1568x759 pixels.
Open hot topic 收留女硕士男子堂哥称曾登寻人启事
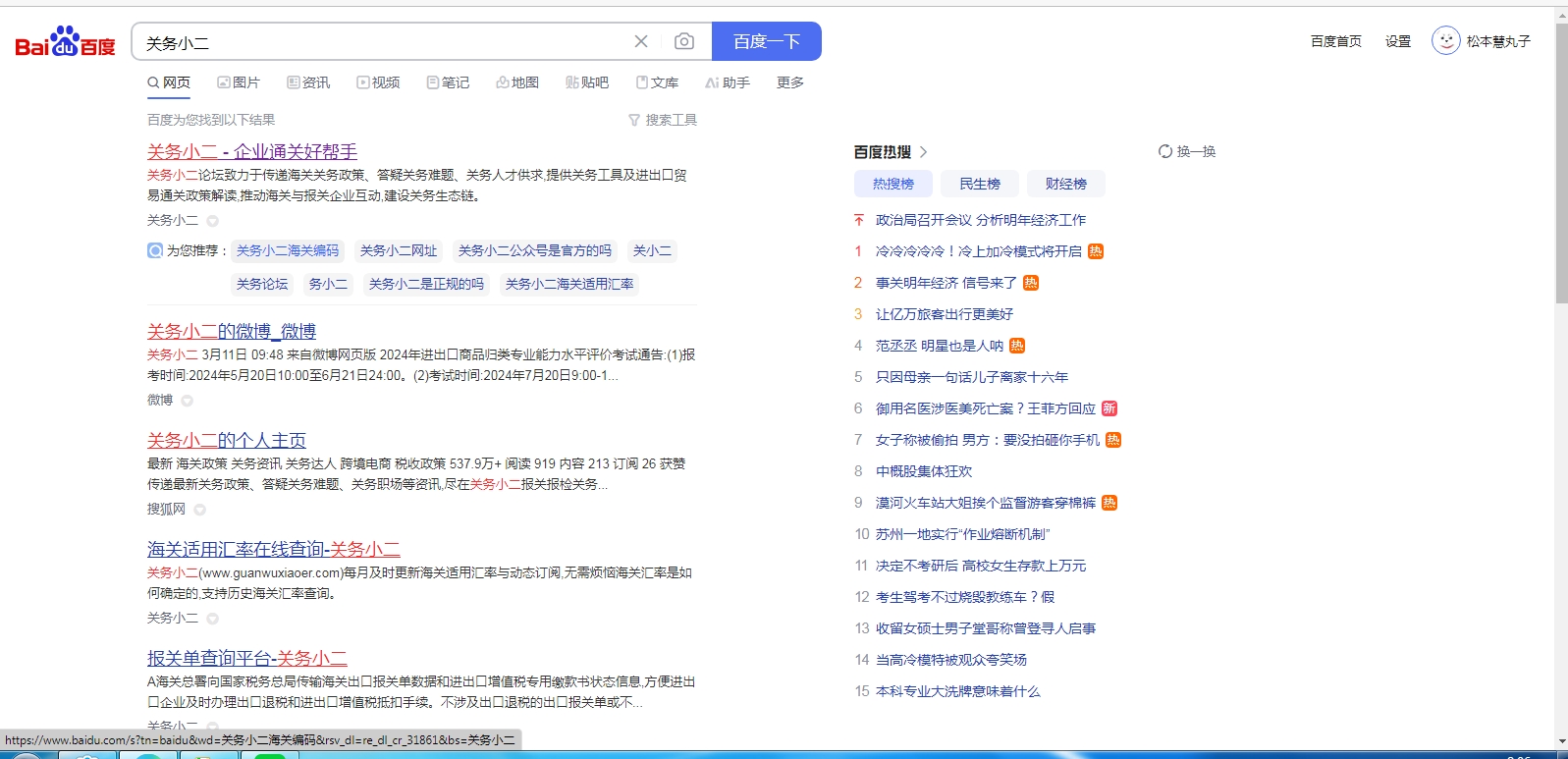click(x=986, y=628)
